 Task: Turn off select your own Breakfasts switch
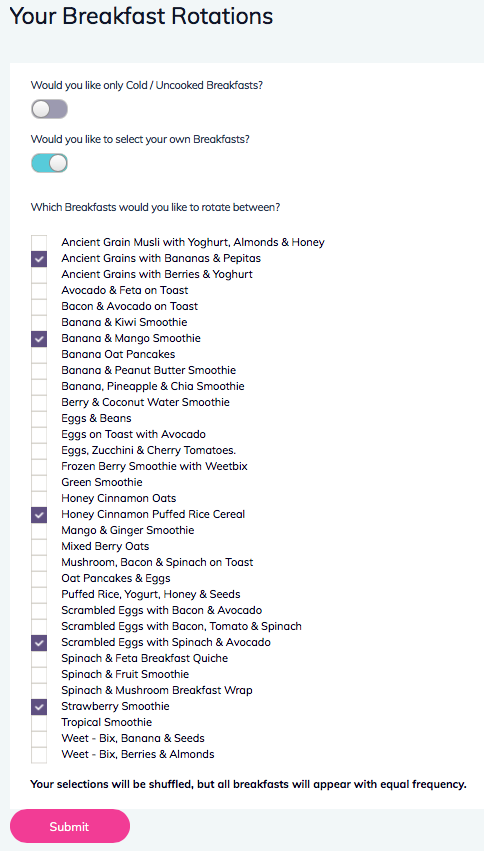tap(49, 163)
